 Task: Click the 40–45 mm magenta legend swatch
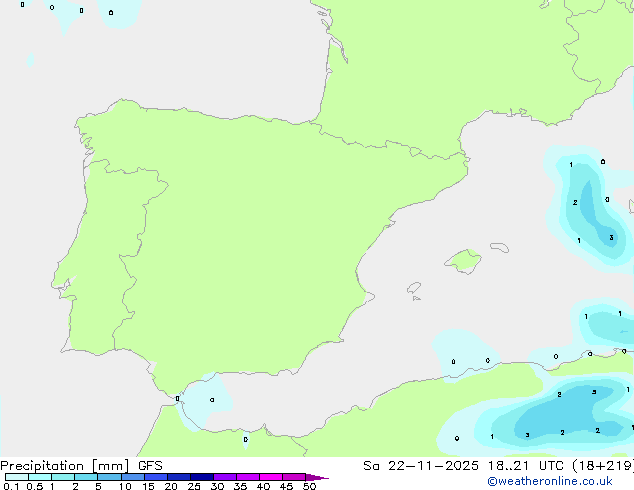(271, 477)
